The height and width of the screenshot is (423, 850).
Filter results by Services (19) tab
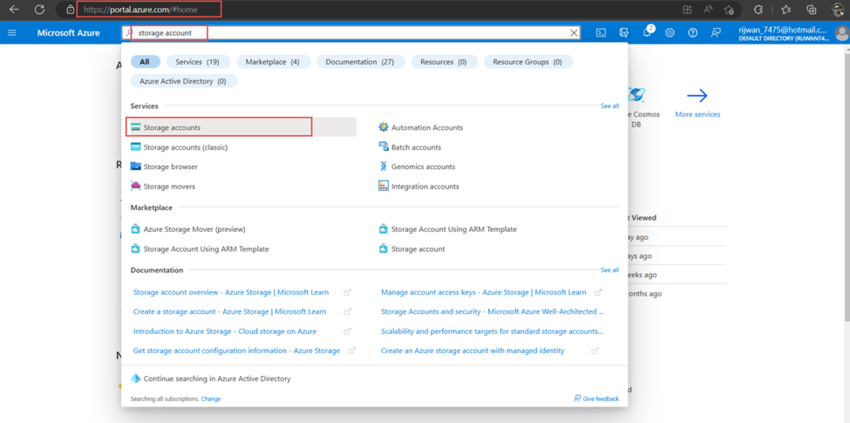coord(198,62)
